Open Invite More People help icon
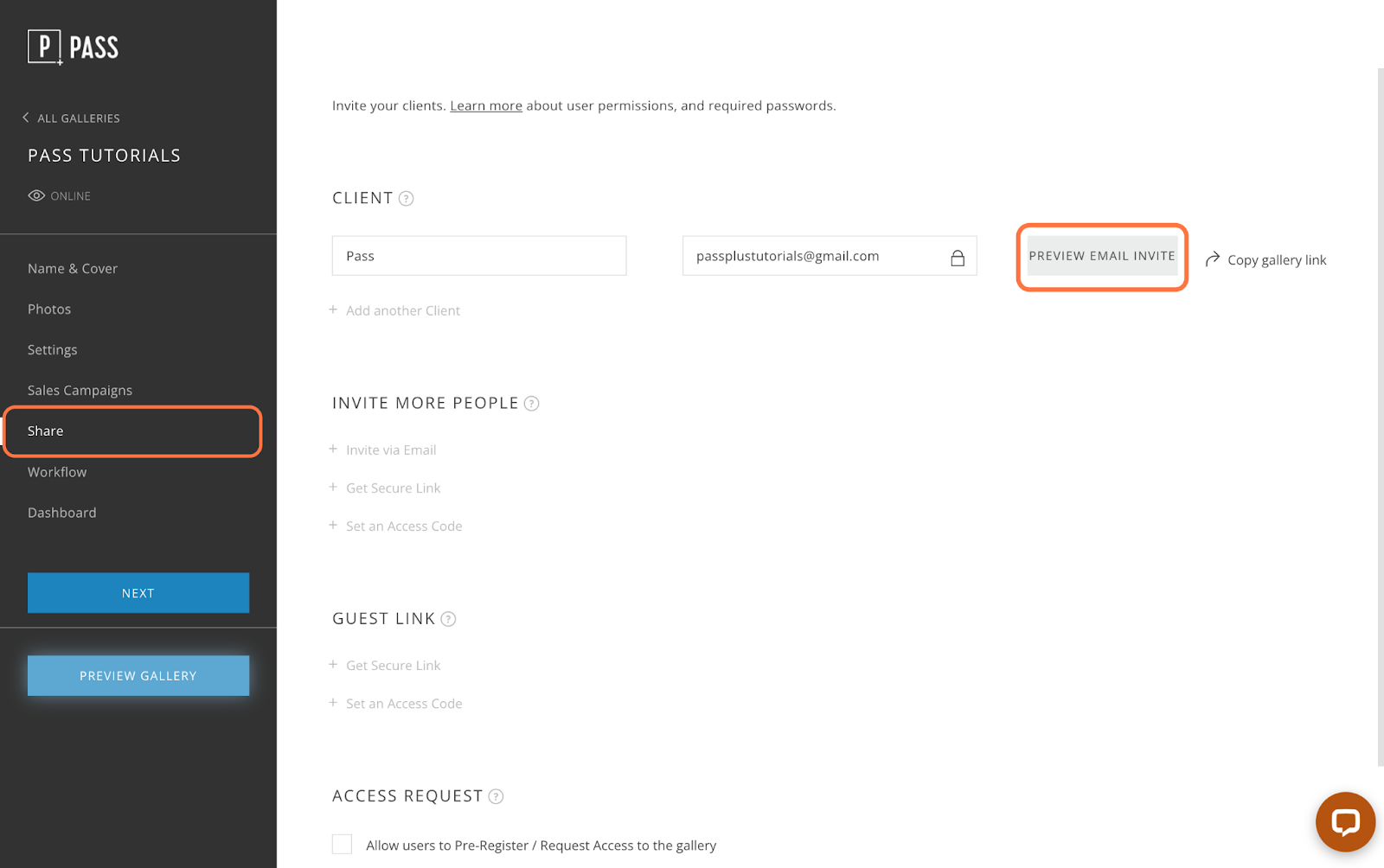Image resolution: width=1384 pixels, height=868 pixels. tap(532, 403)
